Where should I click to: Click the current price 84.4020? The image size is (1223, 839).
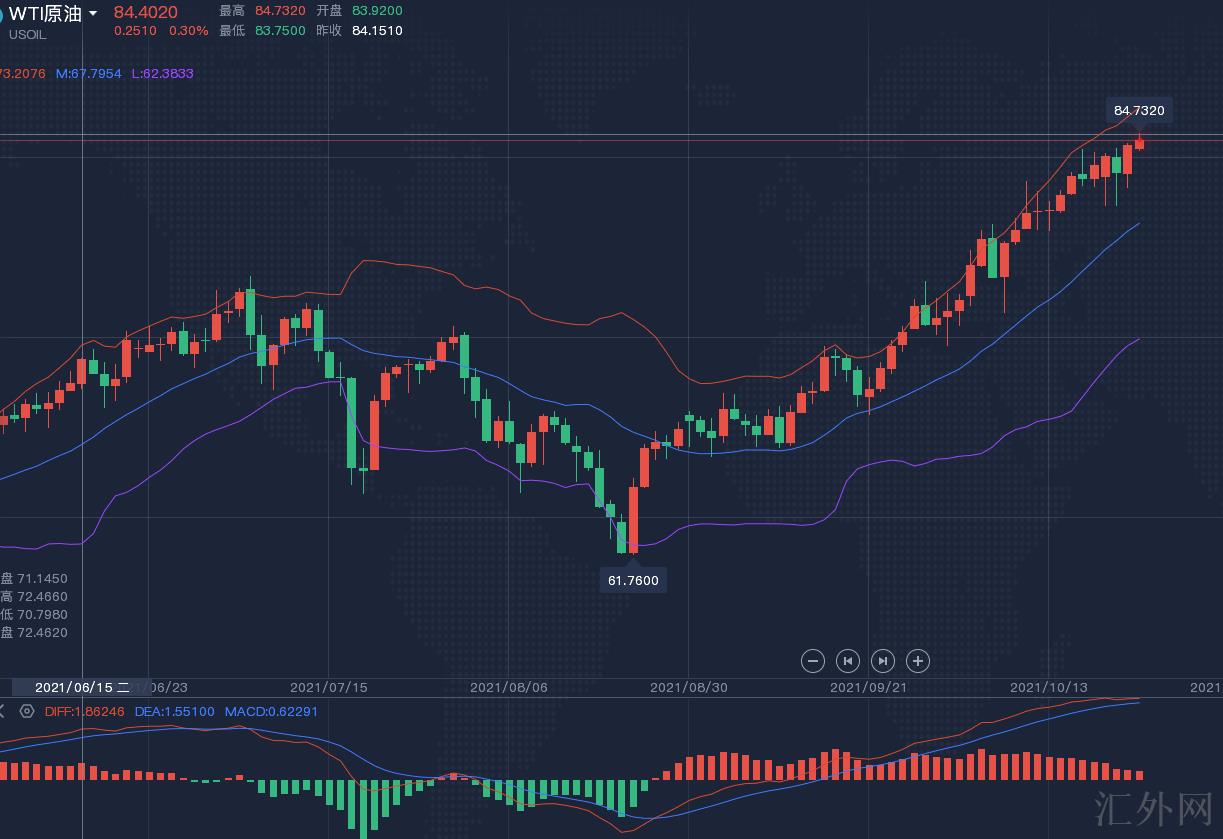[146, 12]
